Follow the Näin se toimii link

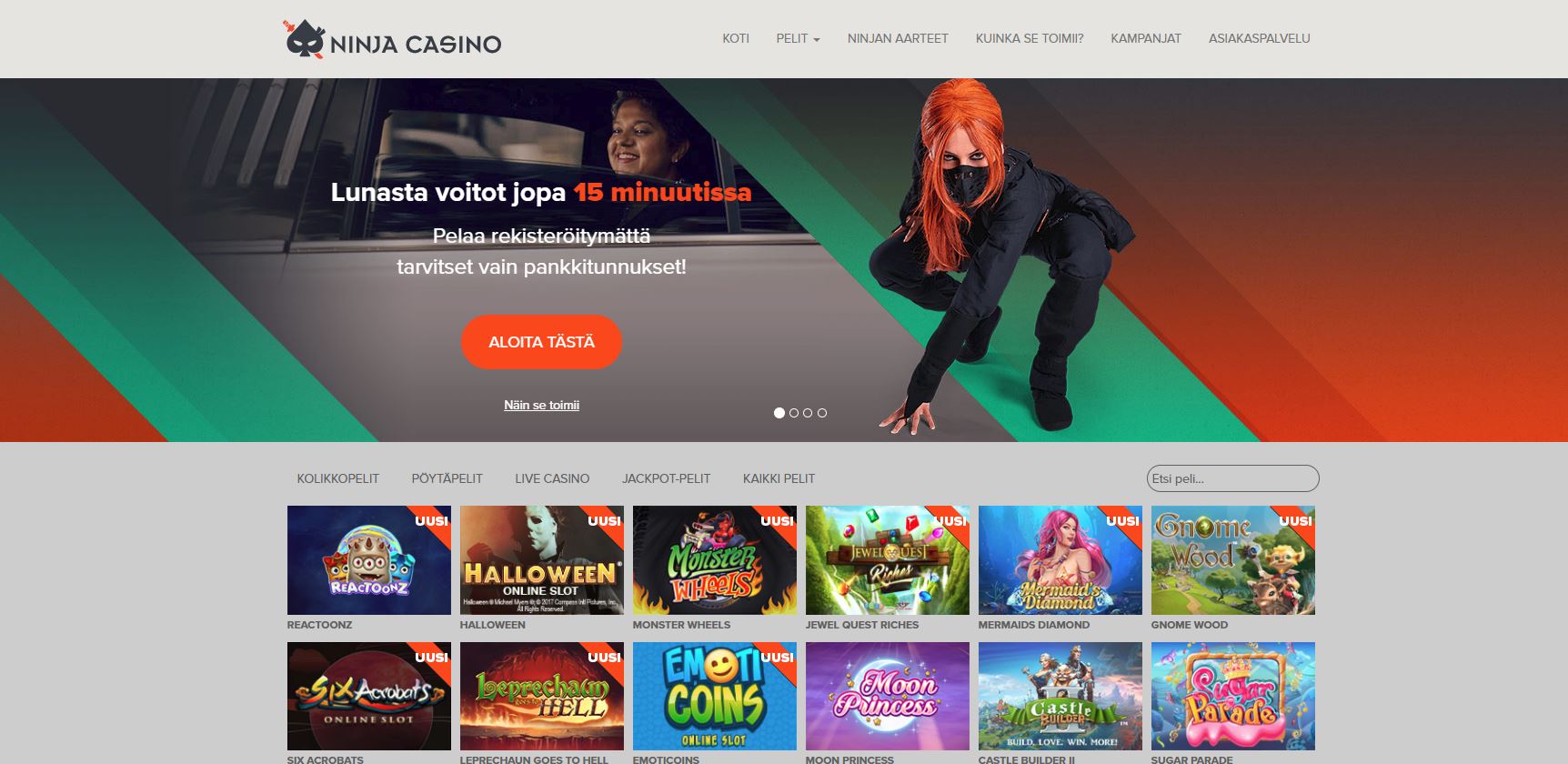click(x=541, y=405)
